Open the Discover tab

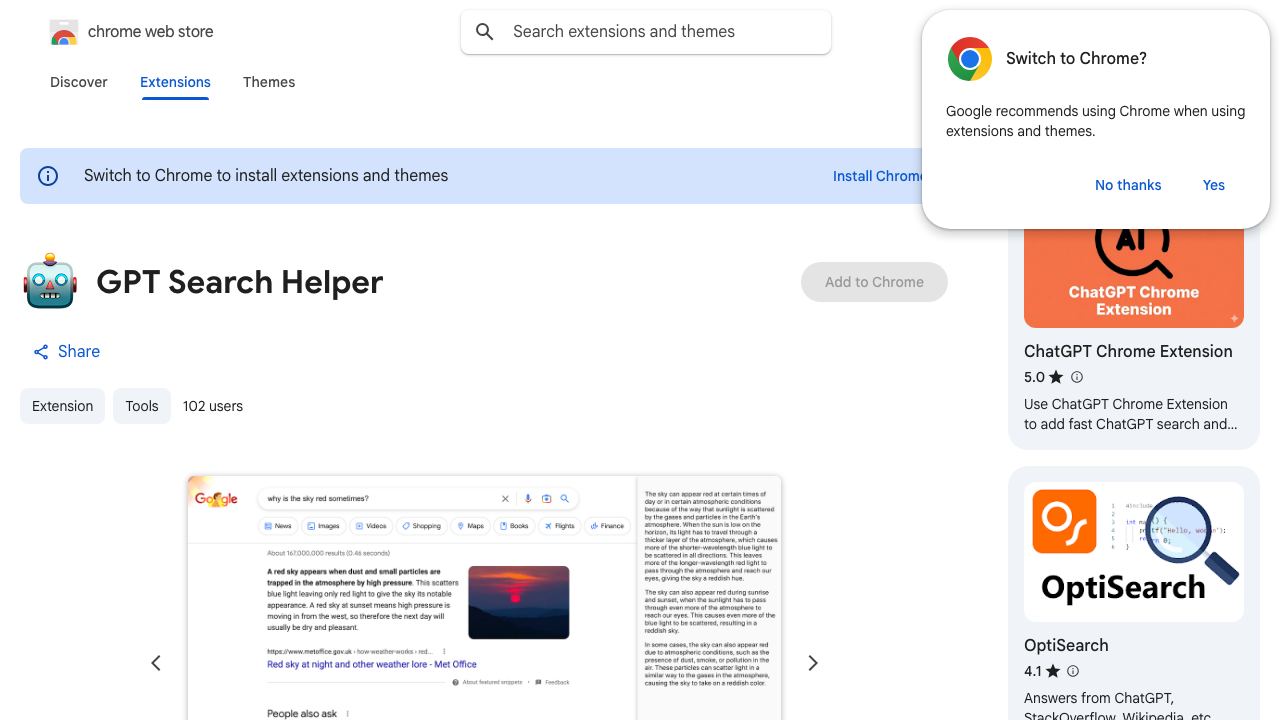(x=79, y=82)
